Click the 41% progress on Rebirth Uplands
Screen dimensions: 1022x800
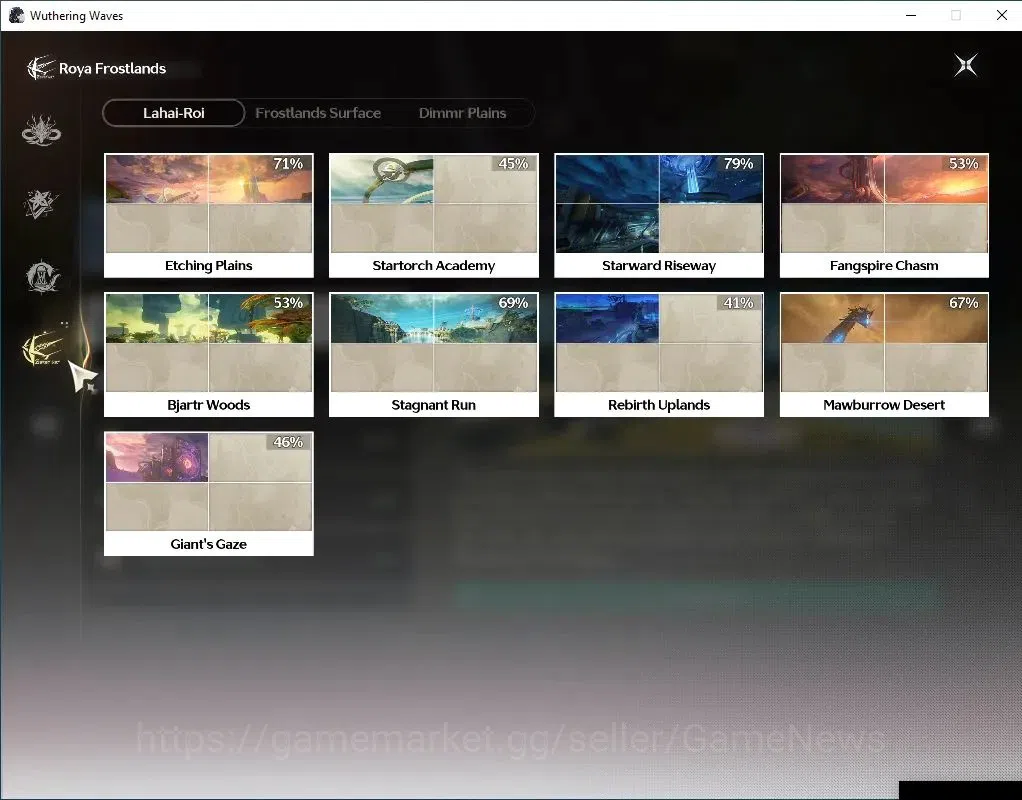pyautogui.click(x=738, y=303)
